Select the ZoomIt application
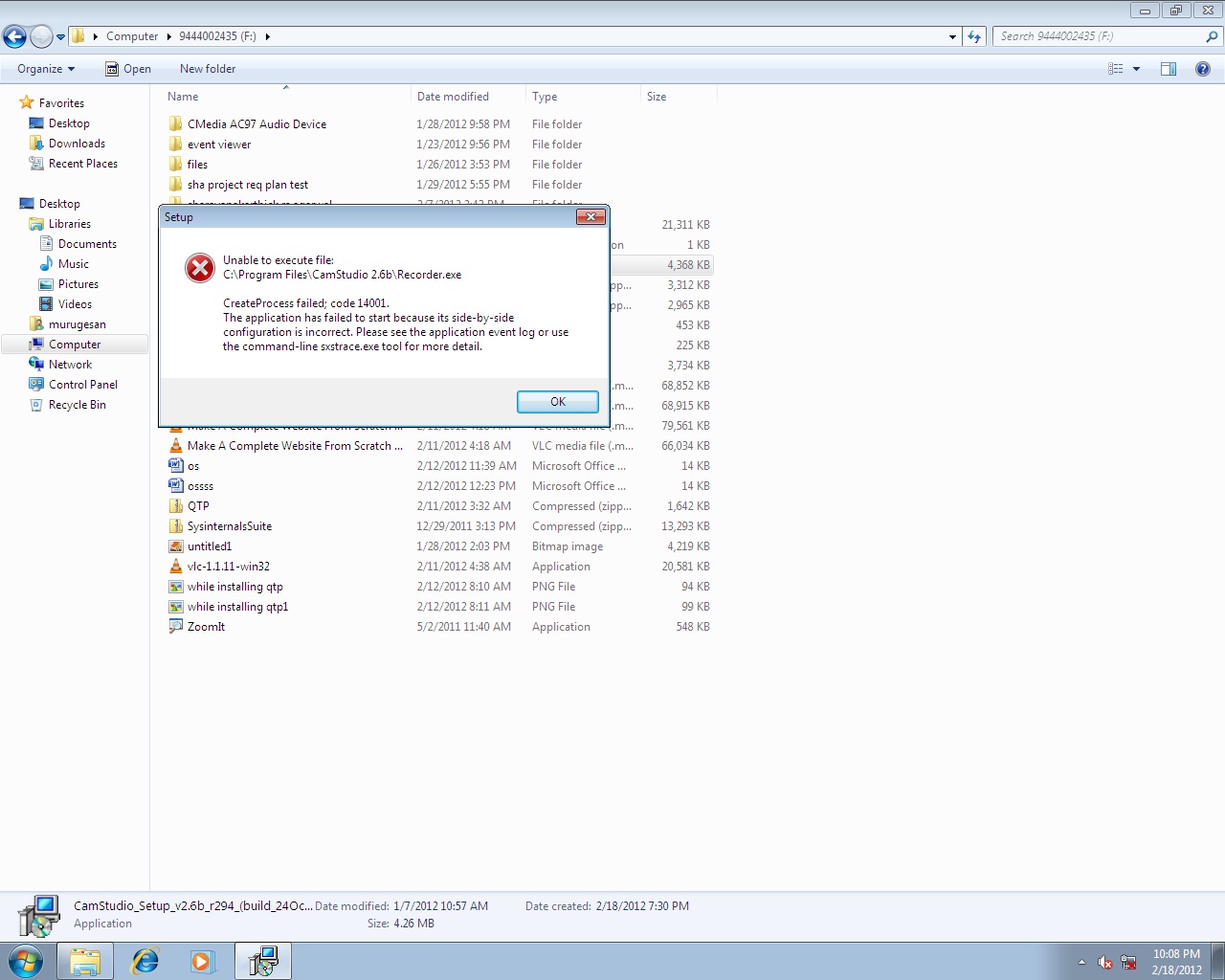 [x=206, y=627]
